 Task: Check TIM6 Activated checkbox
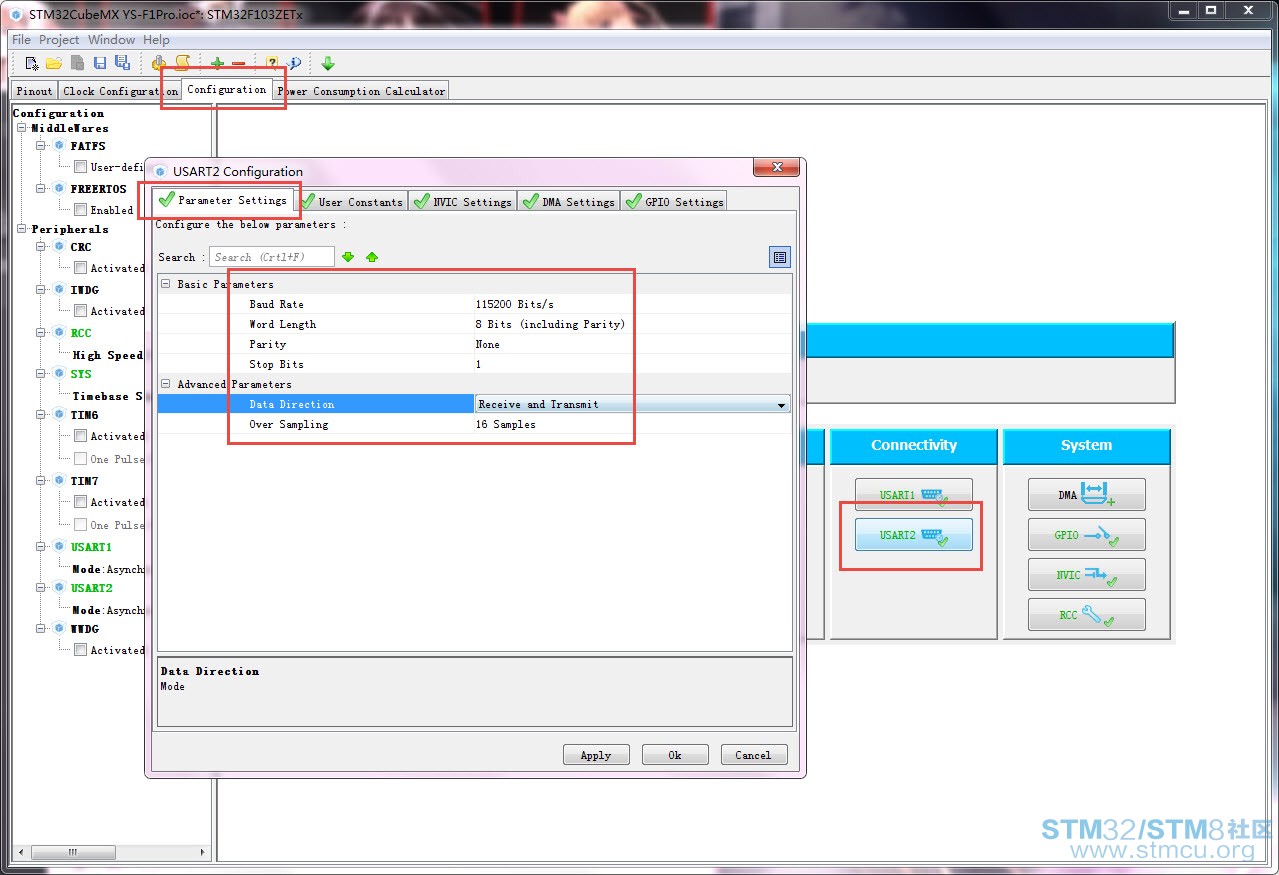(x=80, y=436)
